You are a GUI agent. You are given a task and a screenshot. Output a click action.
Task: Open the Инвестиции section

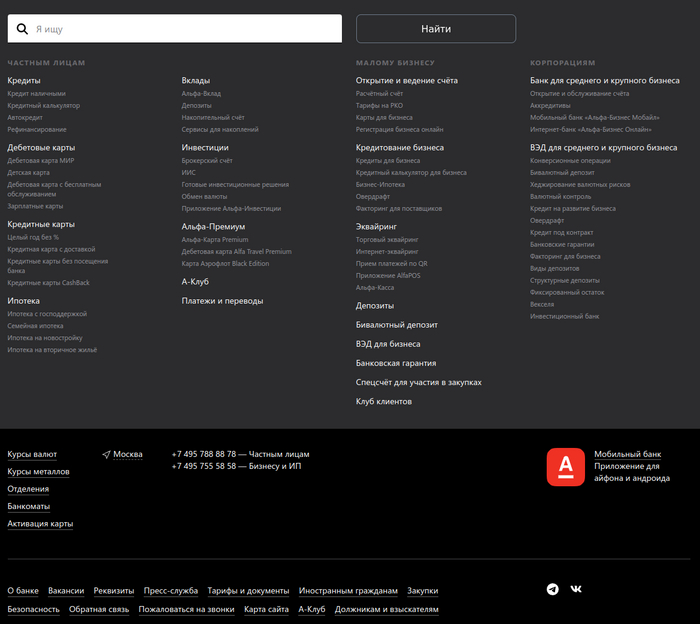pyautogui.click(x=205, y=148)
